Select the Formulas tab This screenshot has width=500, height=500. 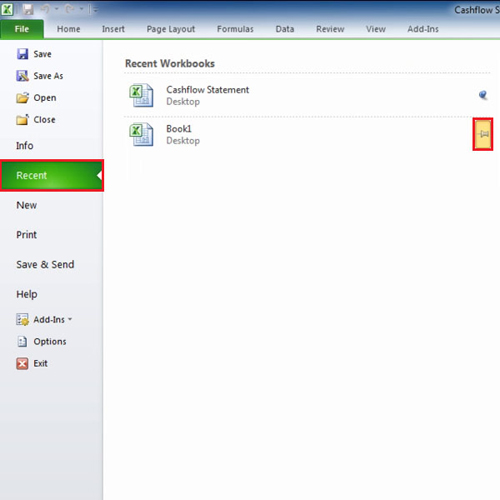coord(235,29)
